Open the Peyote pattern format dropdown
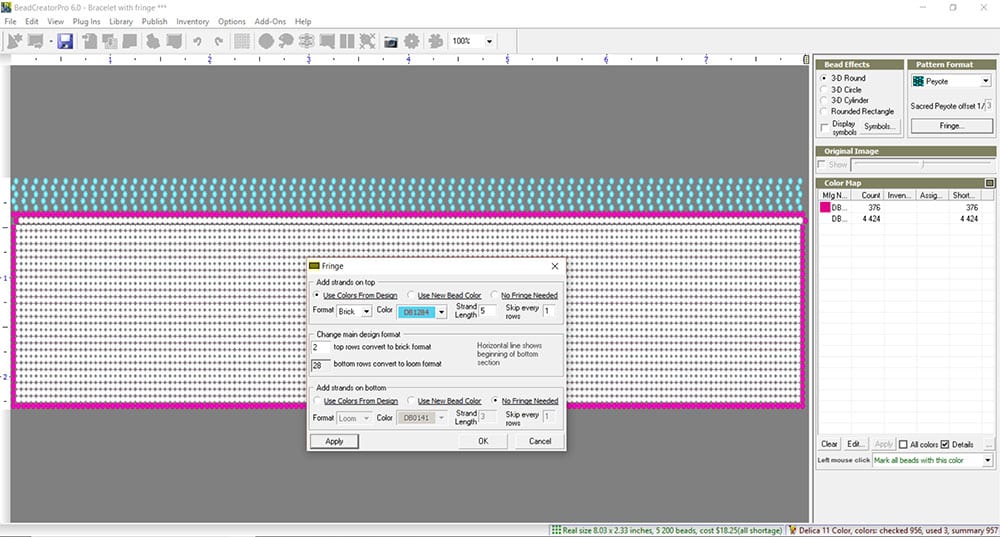This screenshot has width=1000, height=537. pyautogui.click(x=985, y=81)
